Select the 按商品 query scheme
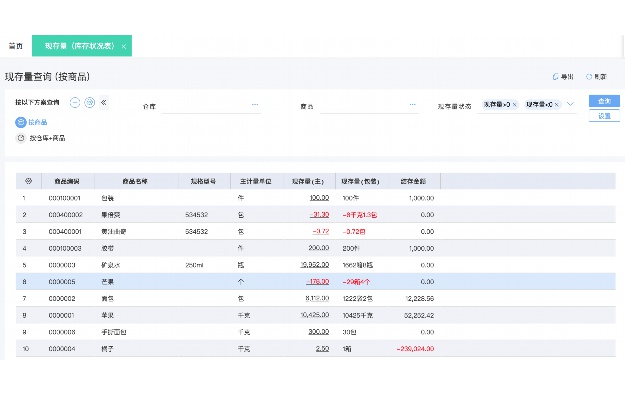 click(31, 122)
